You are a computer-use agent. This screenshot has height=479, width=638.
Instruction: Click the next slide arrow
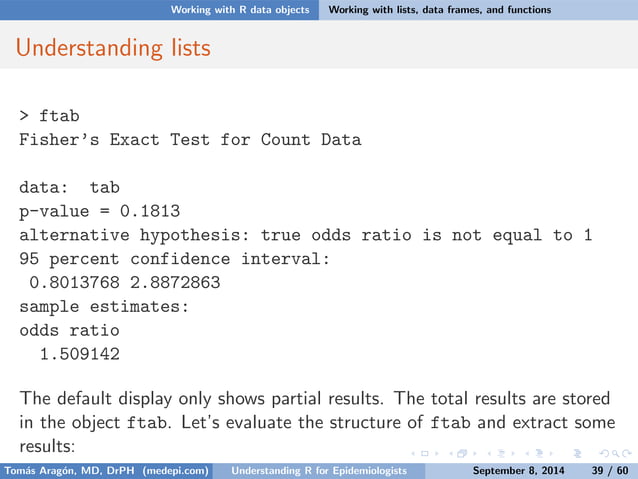point(437,453)
